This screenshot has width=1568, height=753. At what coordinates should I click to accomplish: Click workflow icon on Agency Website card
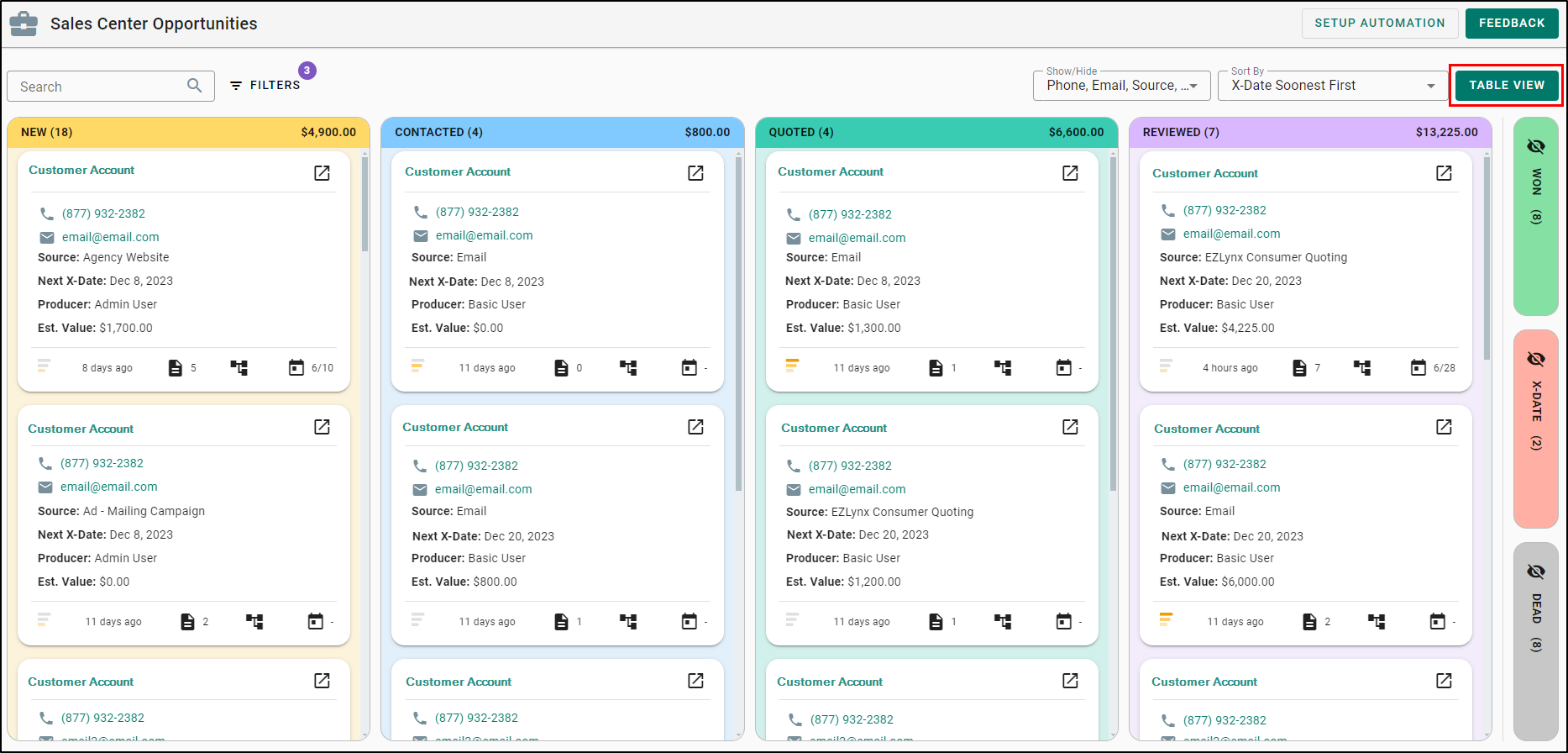click(x=239, y=368)
